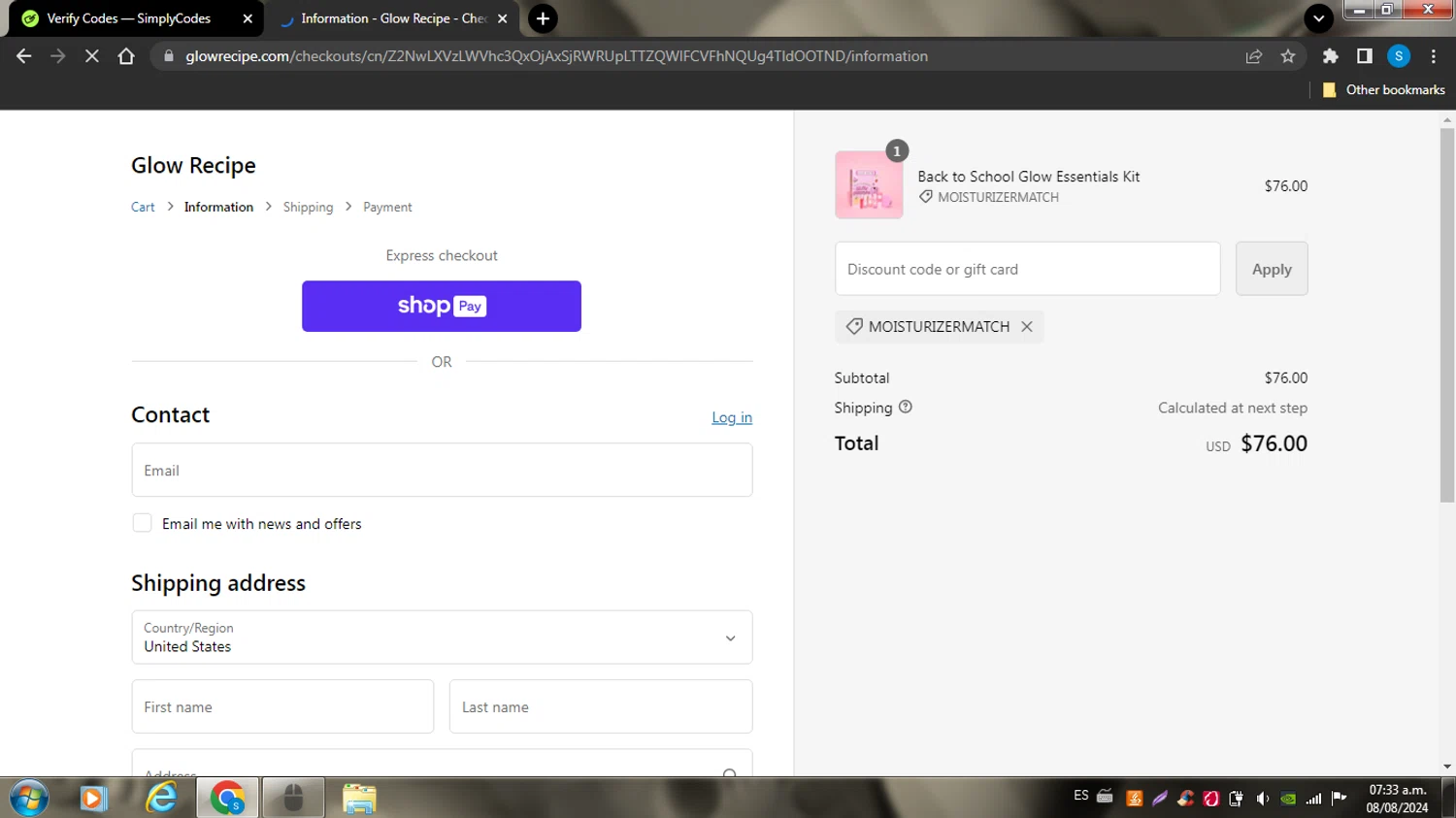Click the Chrome icon in the taskbar
Screen dimensions: 1456x818
click(x=228, y=798)
